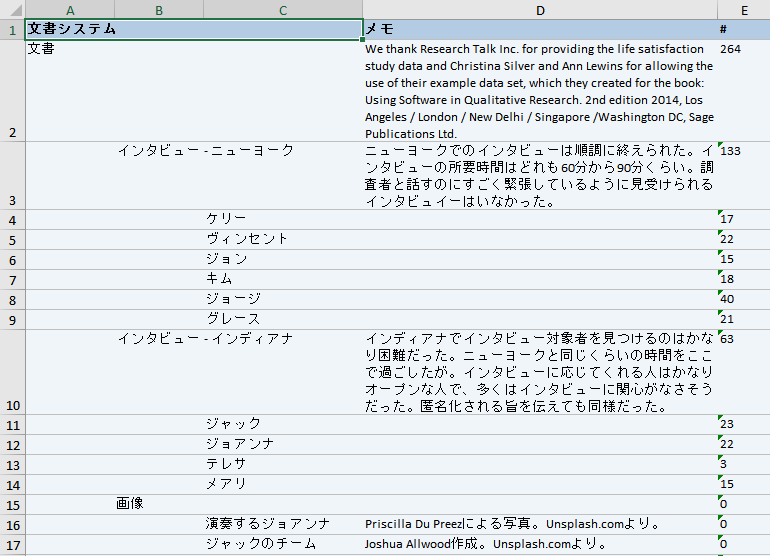Select the value 18 in キム row
Image resolution: width=770 pixels, height=556 pixels.
[744, 279]
